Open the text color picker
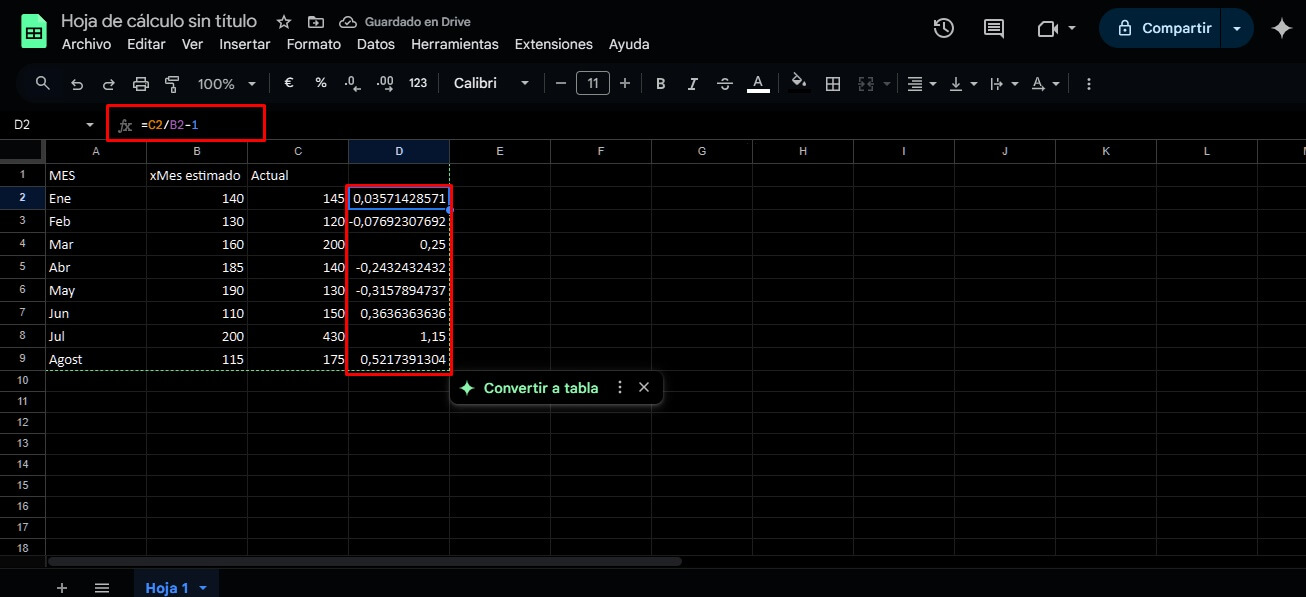Viewport: 1306px width, 597px height. tap(758, 84)
